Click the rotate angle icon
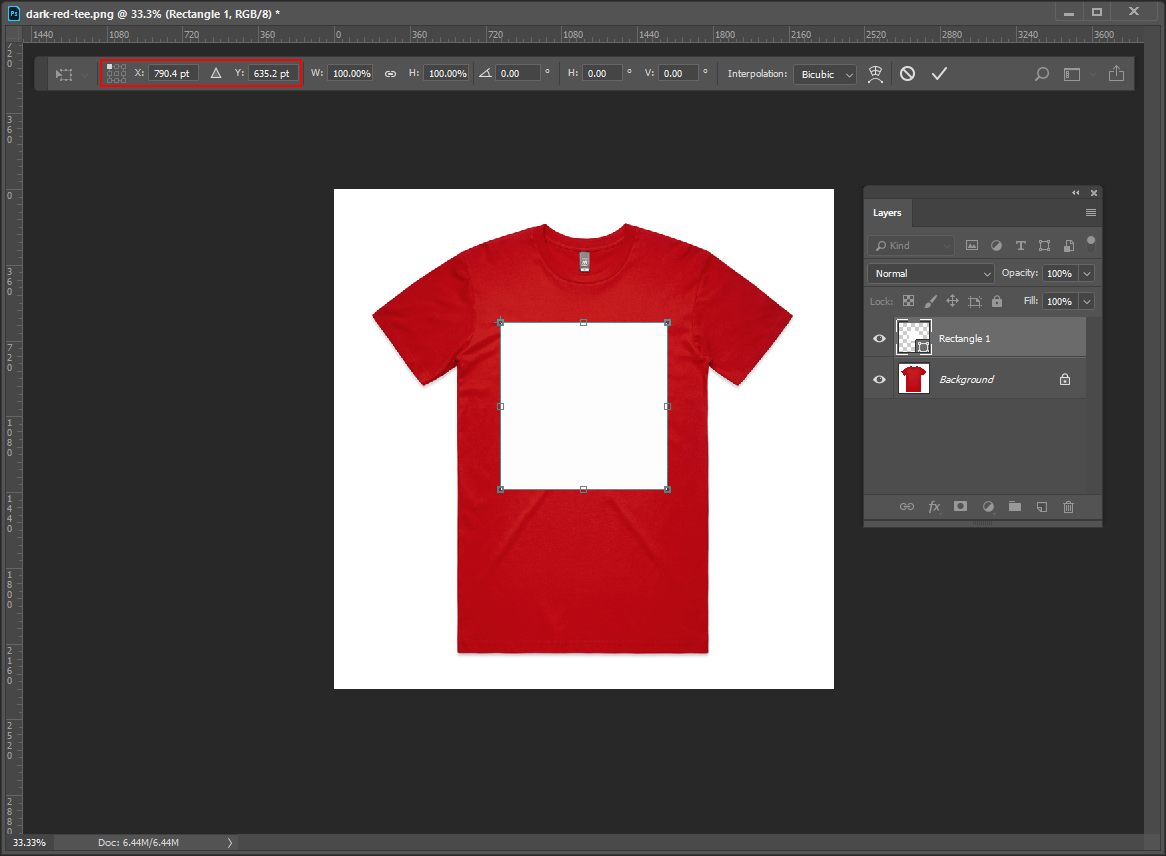 pyautogui.click(x=486, y=73)
